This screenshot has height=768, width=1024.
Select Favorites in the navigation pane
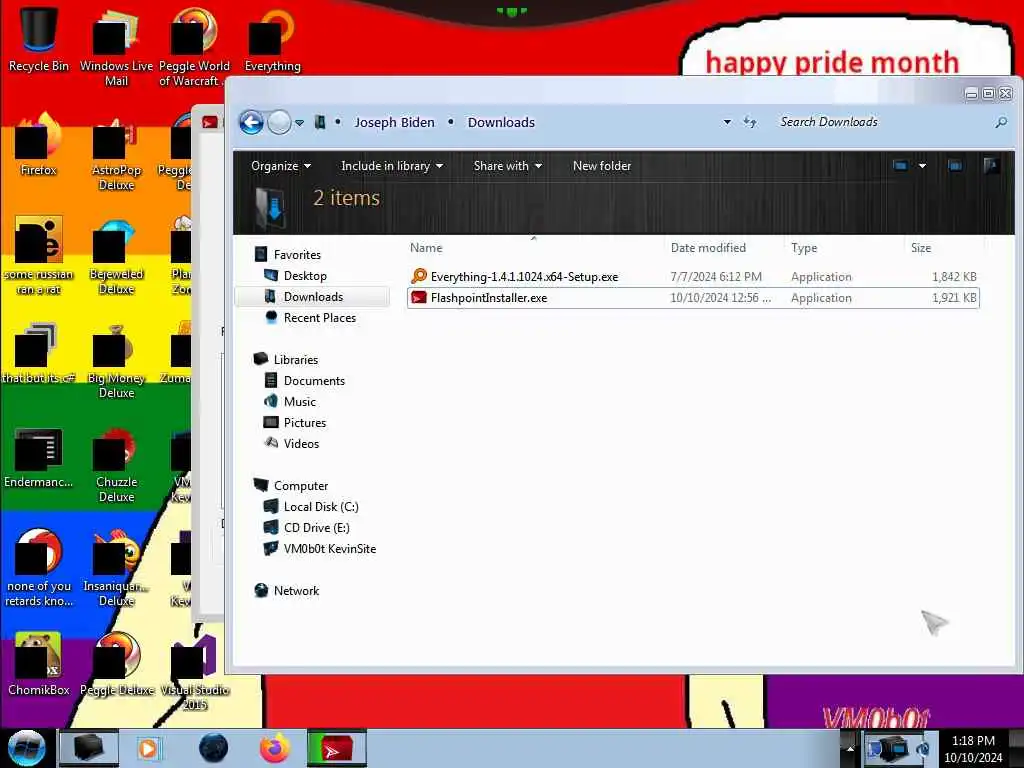[296, 255]
